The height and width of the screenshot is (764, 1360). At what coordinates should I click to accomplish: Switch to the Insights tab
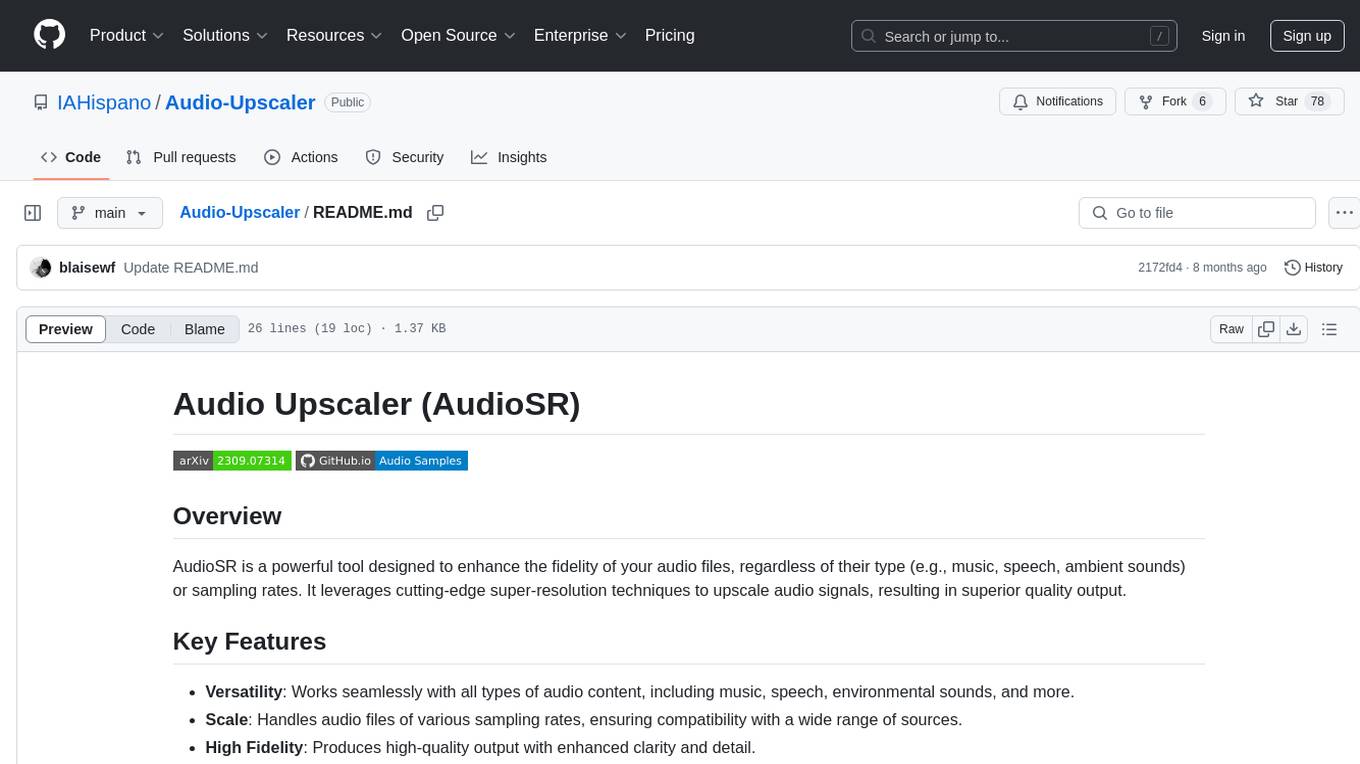[x=509, y=157]
